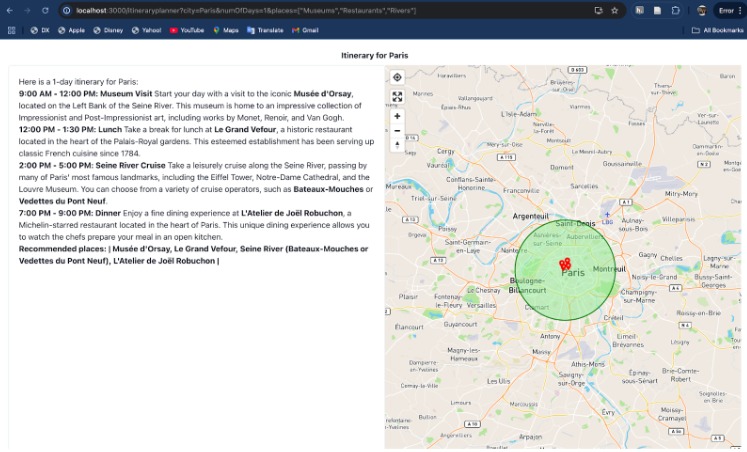Click the 7:00 PM - 9:00 PM Dinner heading
The height and width of the screenshot is (452, 747).
(x=70, y=213)
